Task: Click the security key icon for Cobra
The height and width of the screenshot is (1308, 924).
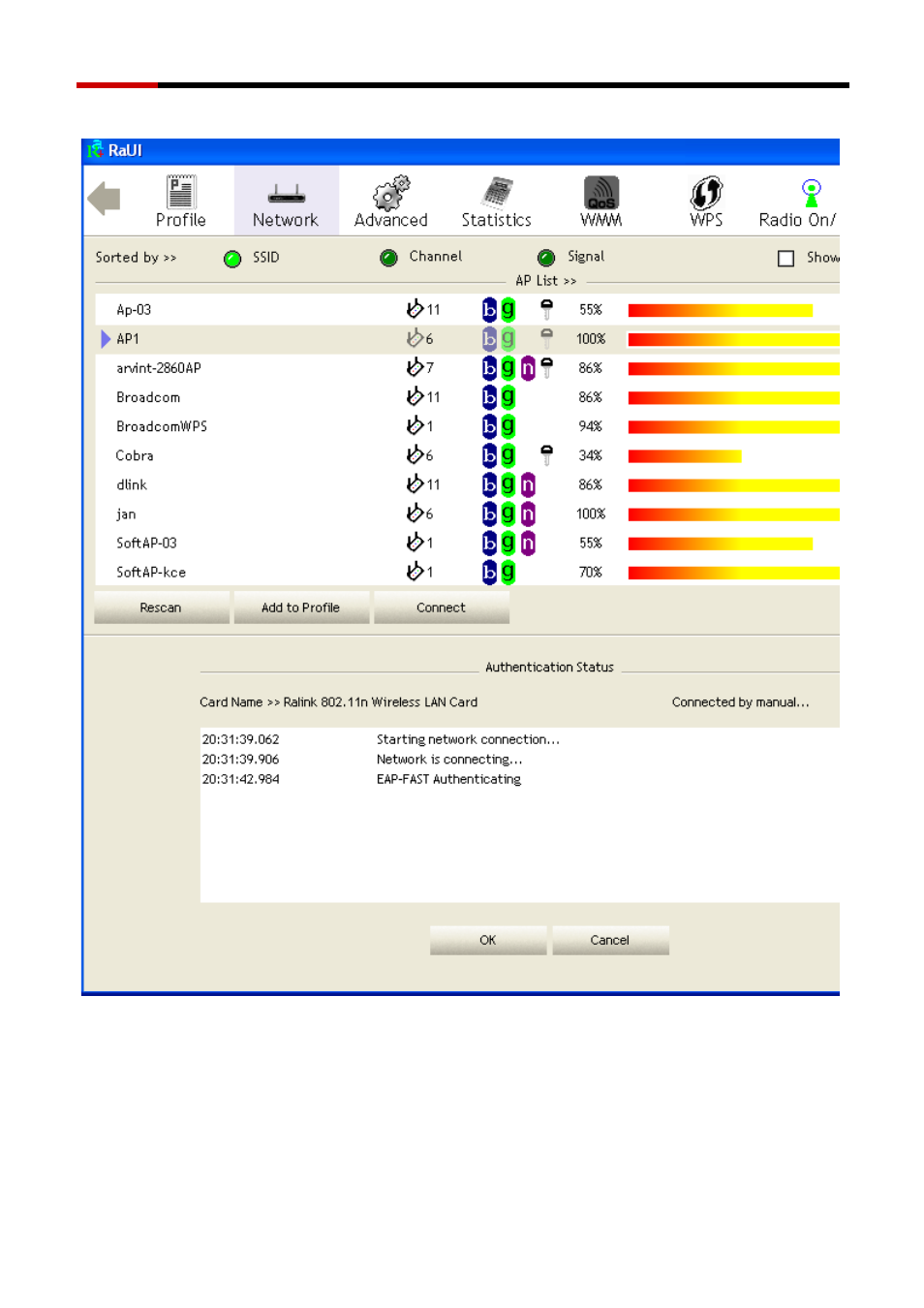Action: 546,454
